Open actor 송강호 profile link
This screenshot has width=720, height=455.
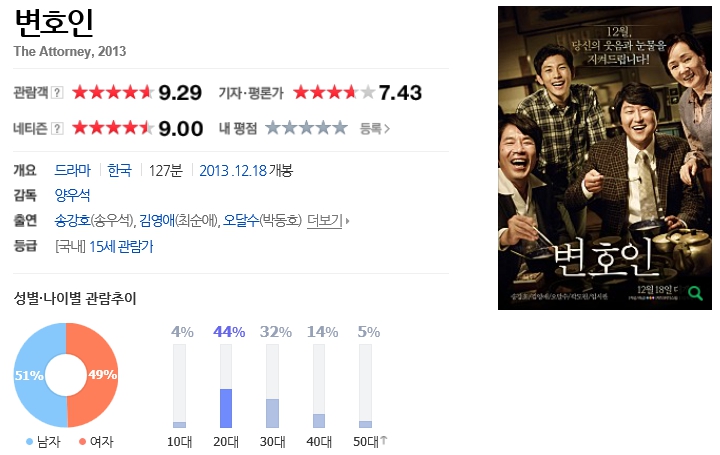[73, 221]
